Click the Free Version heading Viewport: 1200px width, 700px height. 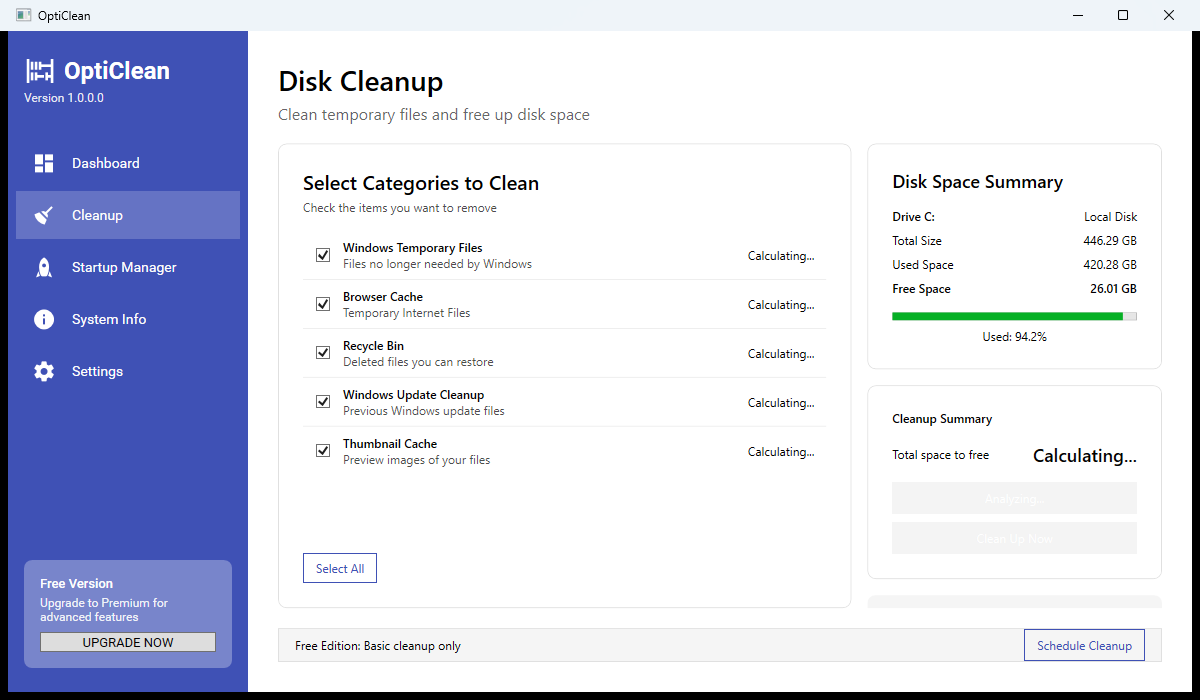76,584
